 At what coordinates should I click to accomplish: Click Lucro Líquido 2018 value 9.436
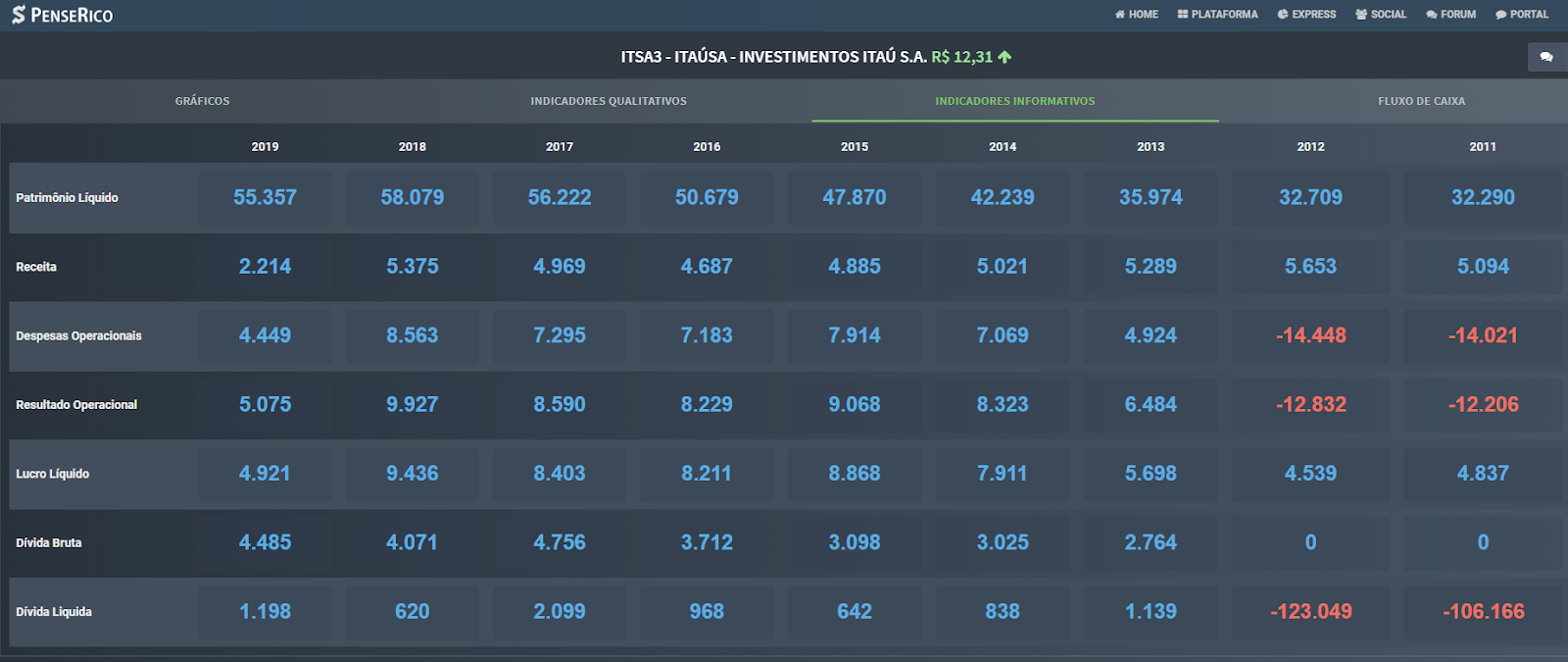[413, 474]
